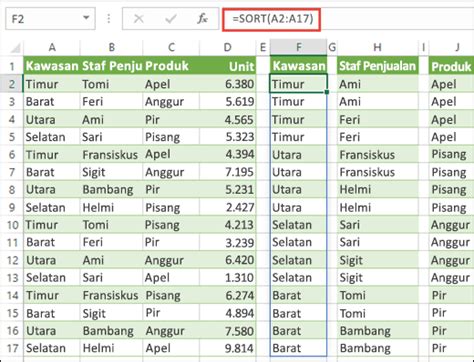Screen dimensions: 474x362
Task: Click 'Utara' in row 6 column F
Action: pyautogui.click(x=298, y=155)
